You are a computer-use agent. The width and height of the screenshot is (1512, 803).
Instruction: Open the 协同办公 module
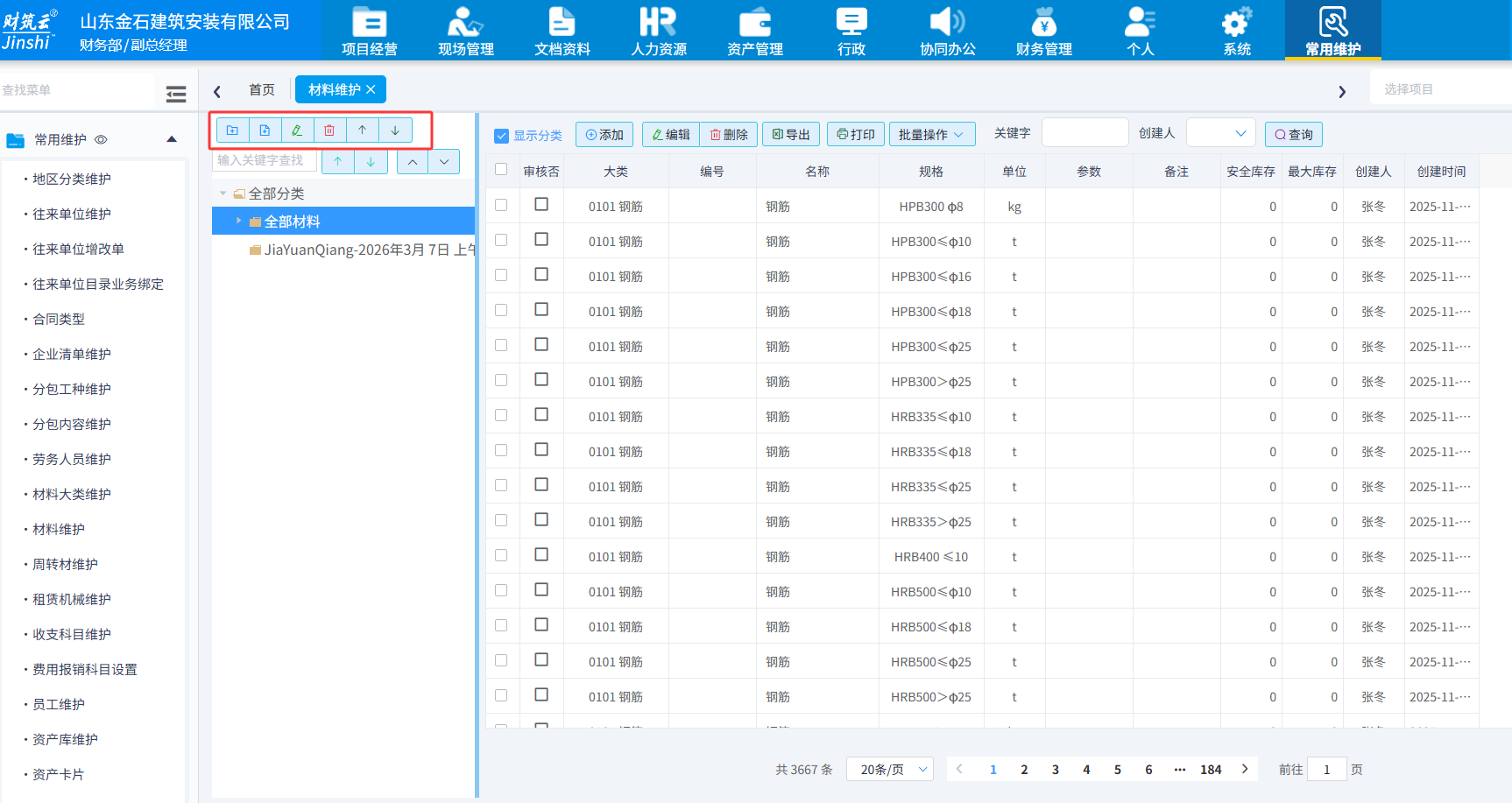coord(948,32)
